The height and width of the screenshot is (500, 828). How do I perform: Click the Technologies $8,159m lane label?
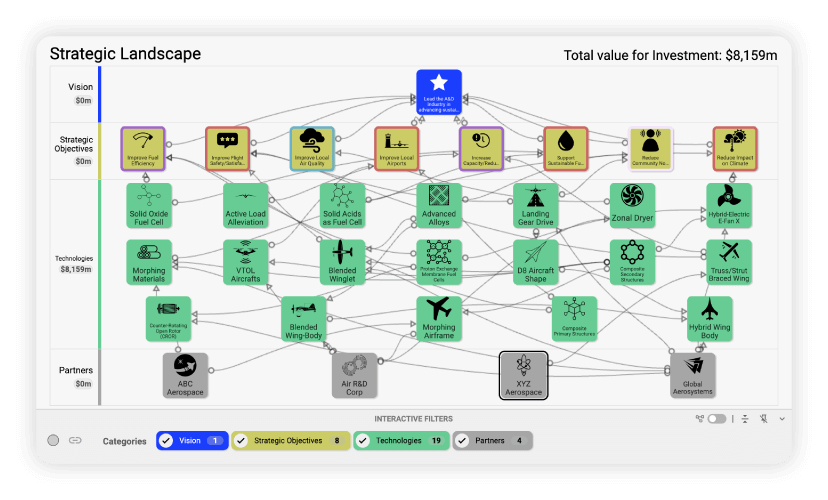(74, 263)
